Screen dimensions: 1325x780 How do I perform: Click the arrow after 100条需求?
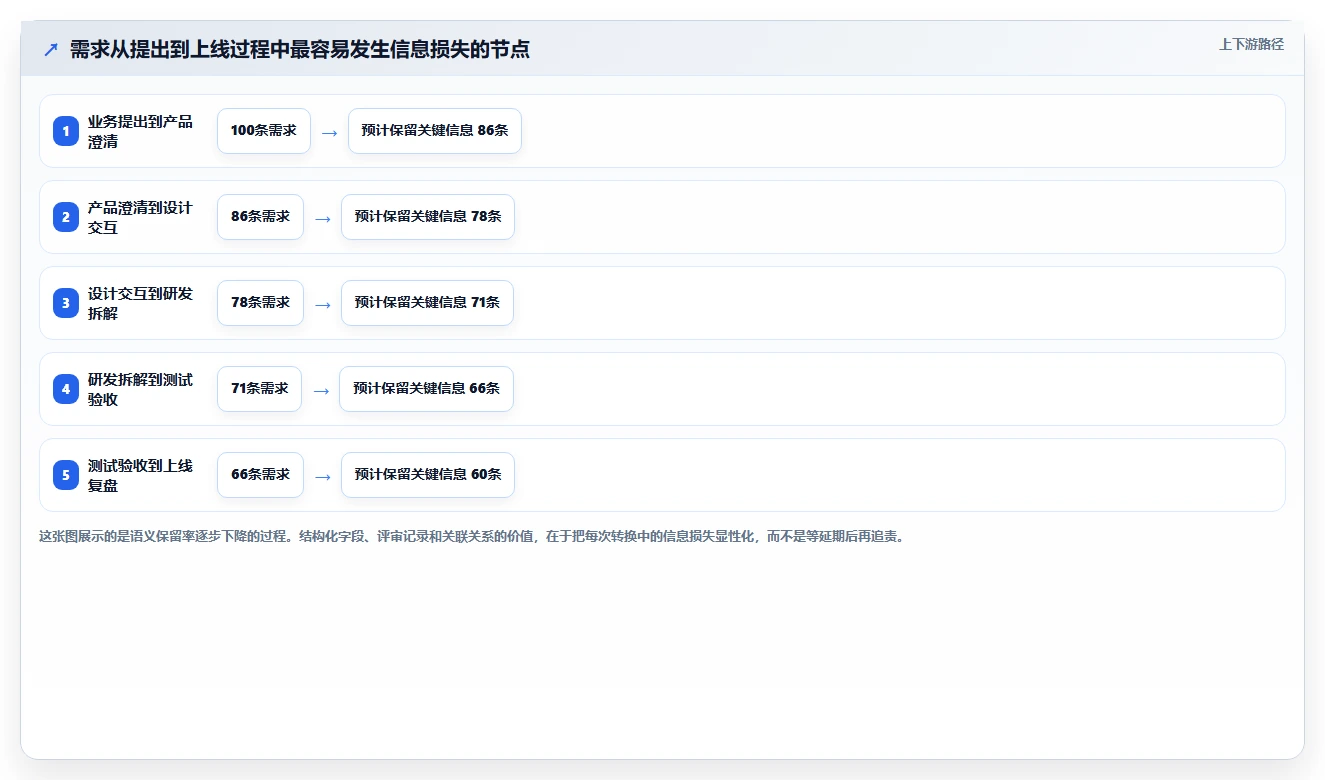click(329, 132)
